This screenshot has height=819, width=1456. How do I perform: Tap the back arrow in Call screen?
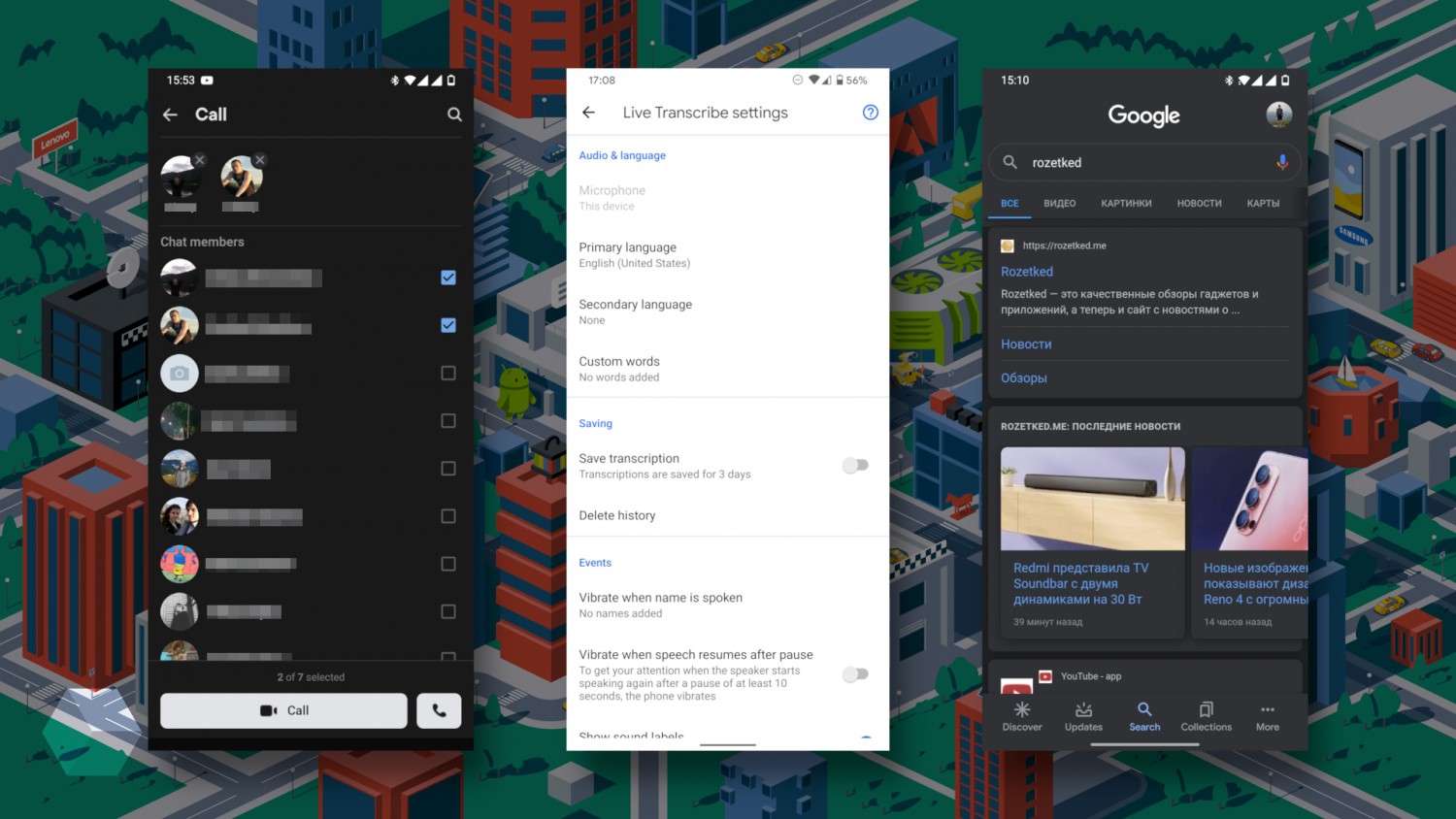170,115
